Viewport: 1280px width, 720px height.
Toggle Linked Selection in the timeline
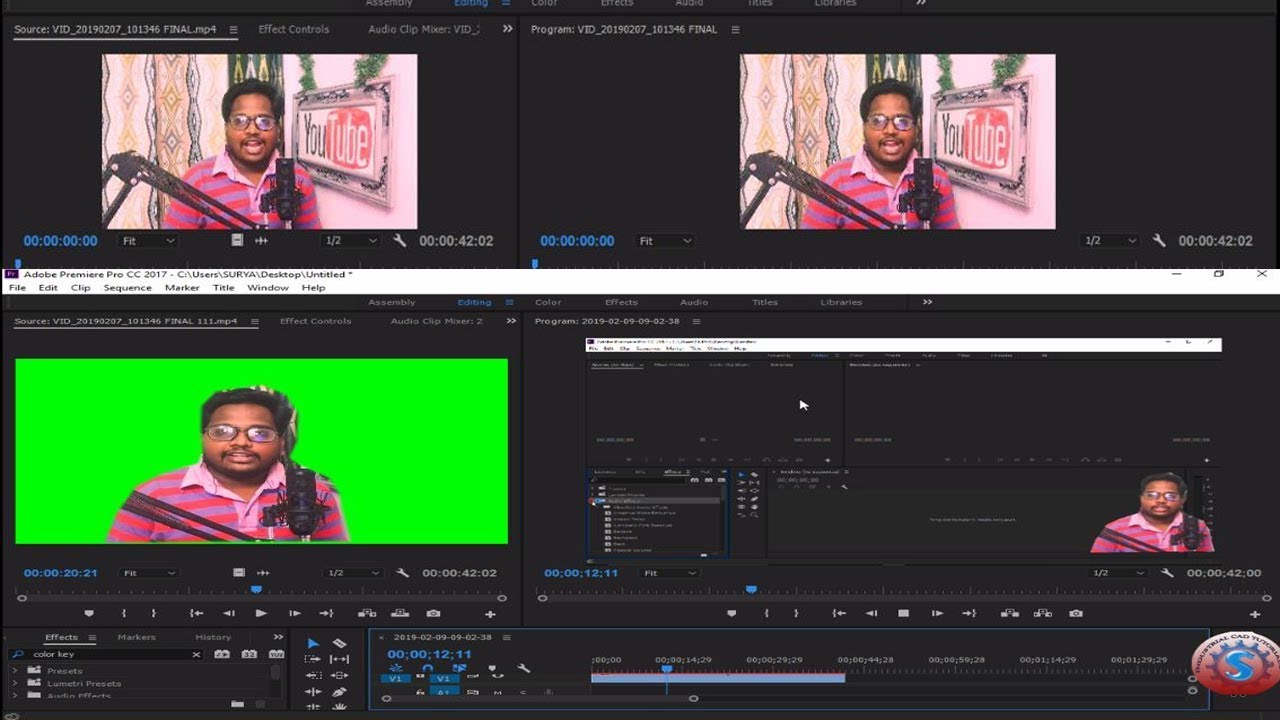[x=459, y=668]
